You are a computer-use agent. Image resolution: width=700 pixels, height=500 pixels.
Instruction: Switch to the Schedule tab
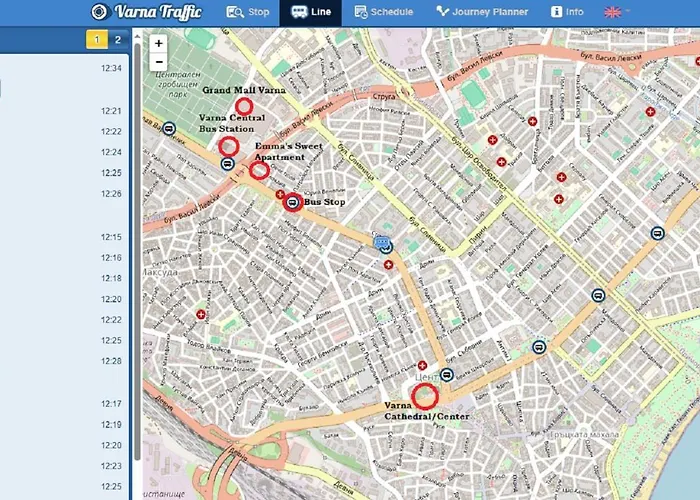coord(382,12)
